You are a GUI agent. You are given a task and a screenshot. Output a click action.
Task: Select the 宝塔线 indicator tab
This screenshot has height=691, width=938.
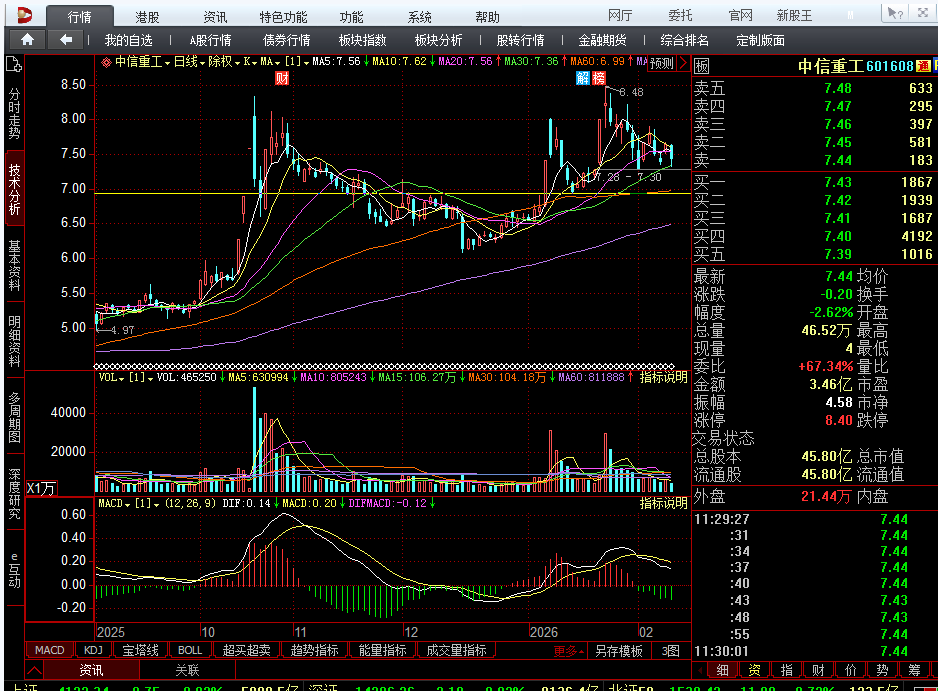pyautogui.click(x=141, y=650)
